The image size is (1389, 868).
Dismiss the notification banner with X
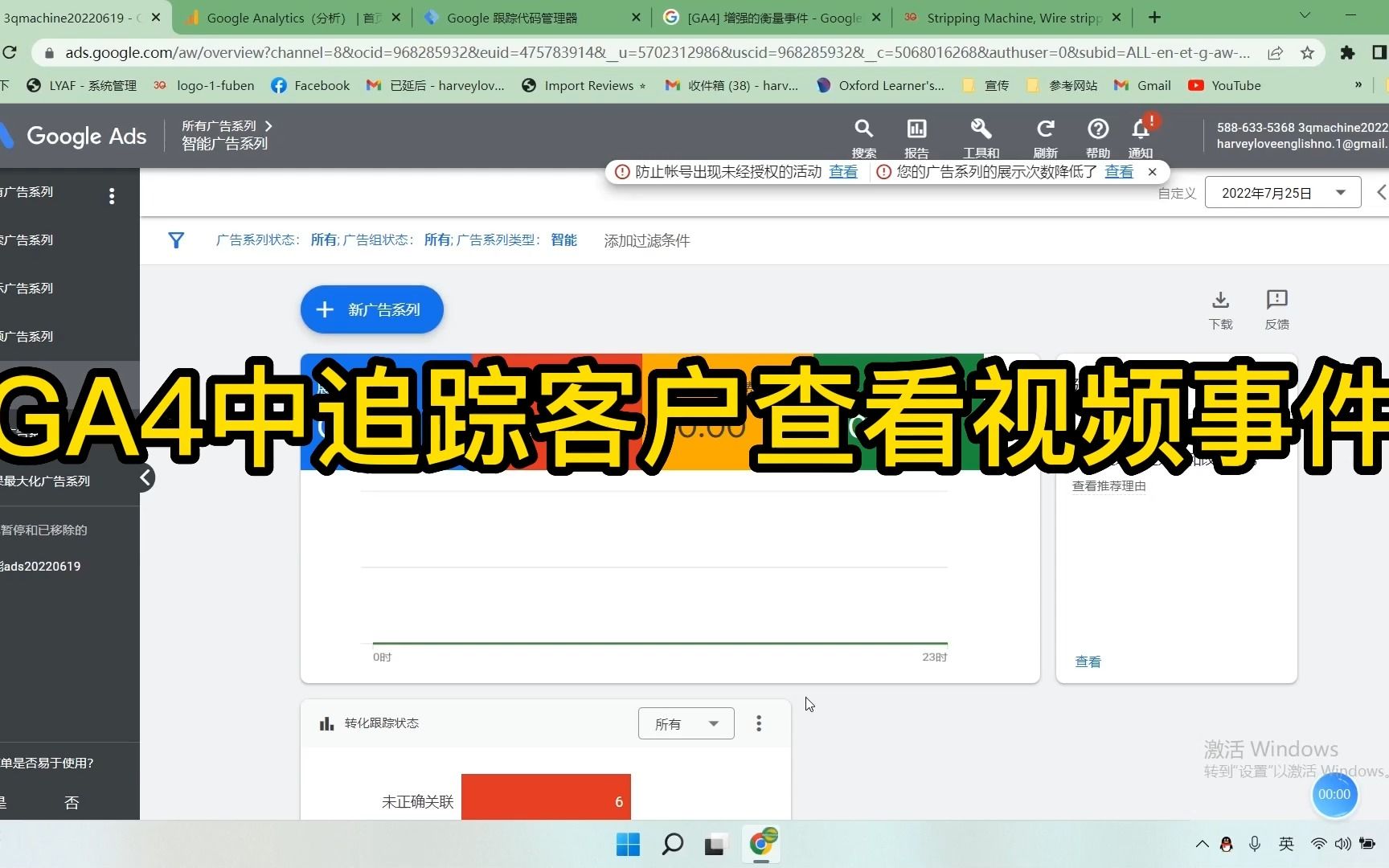1152,172
